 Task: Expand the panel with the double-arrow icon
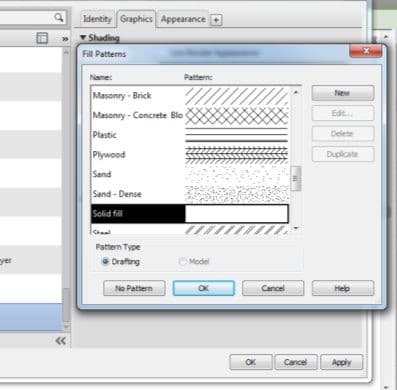(x=65, y=39)
